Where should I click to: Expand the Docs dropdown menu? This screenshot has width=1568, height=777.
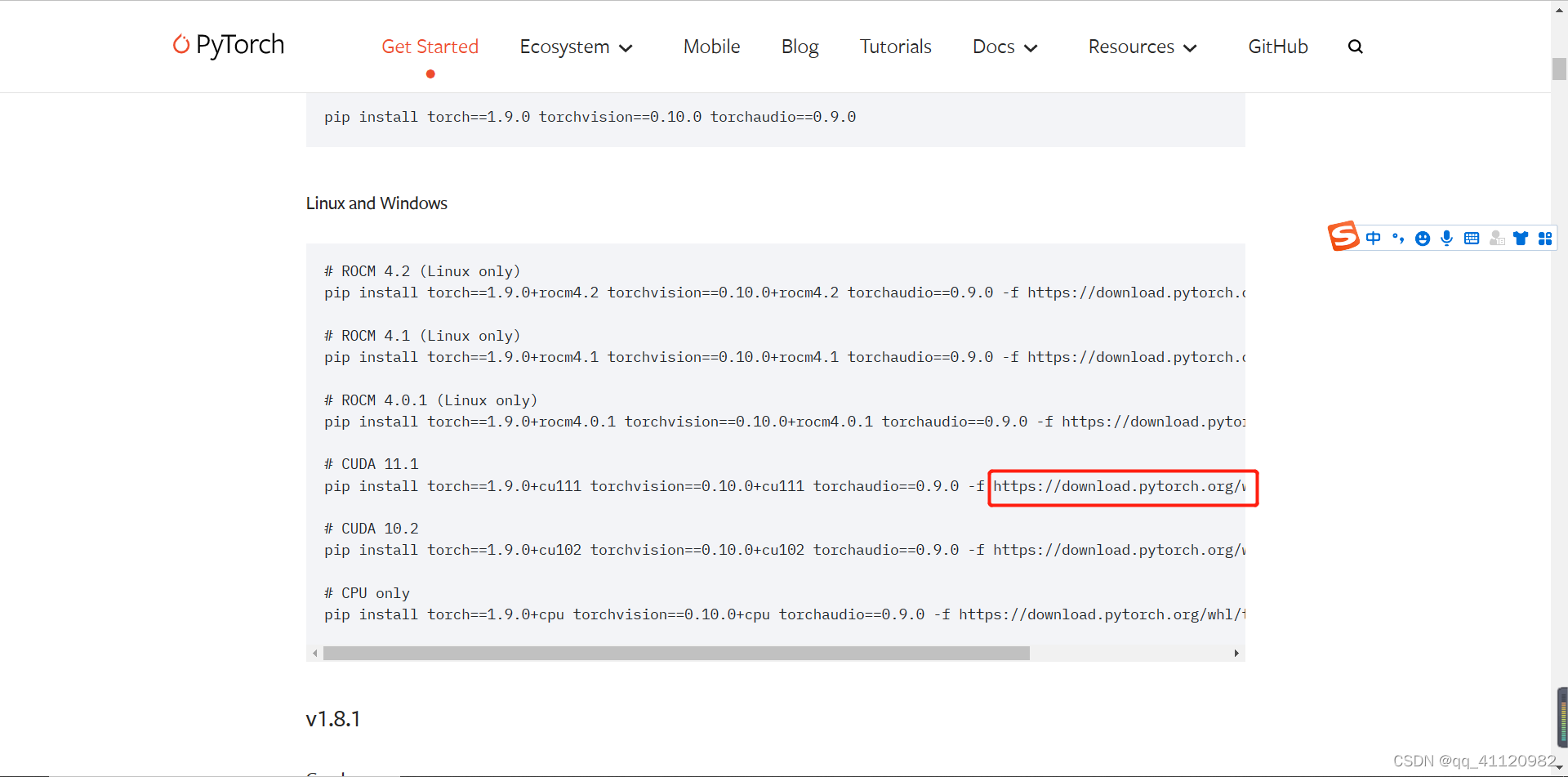pyautogui.click(x=1005, y=47)
